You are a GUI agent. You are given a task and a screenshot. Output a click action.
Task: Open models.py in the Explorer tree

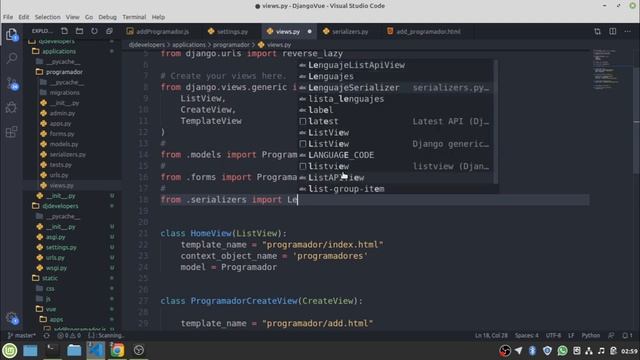(64, 144)
